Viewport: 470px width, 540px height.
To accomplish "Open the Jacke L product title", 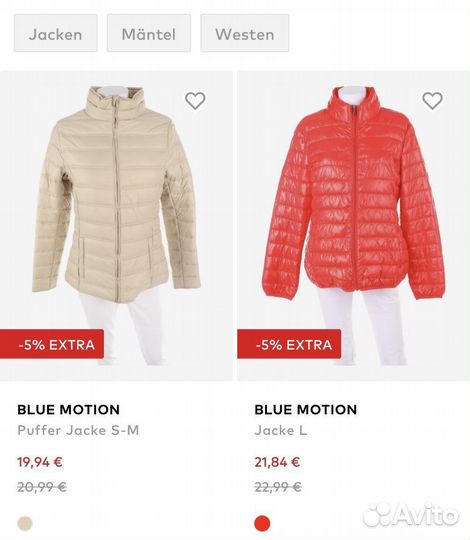I will click(x=281, y=430).
